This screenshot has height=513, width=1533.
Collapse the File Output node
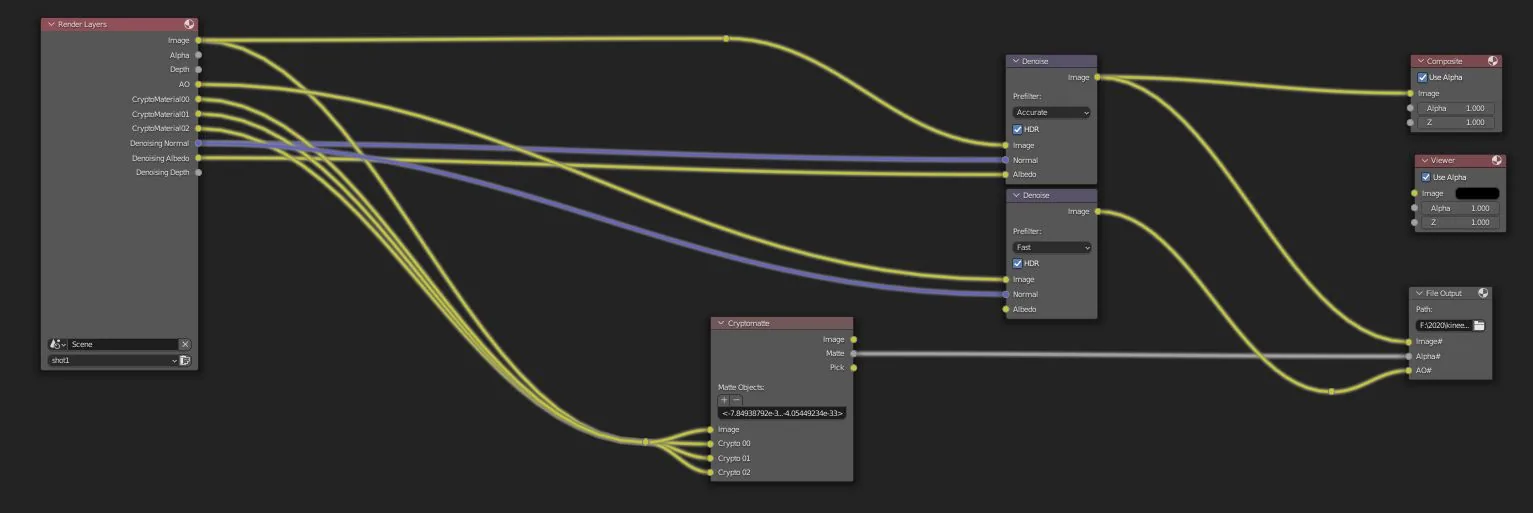(x=1419, y=293)
